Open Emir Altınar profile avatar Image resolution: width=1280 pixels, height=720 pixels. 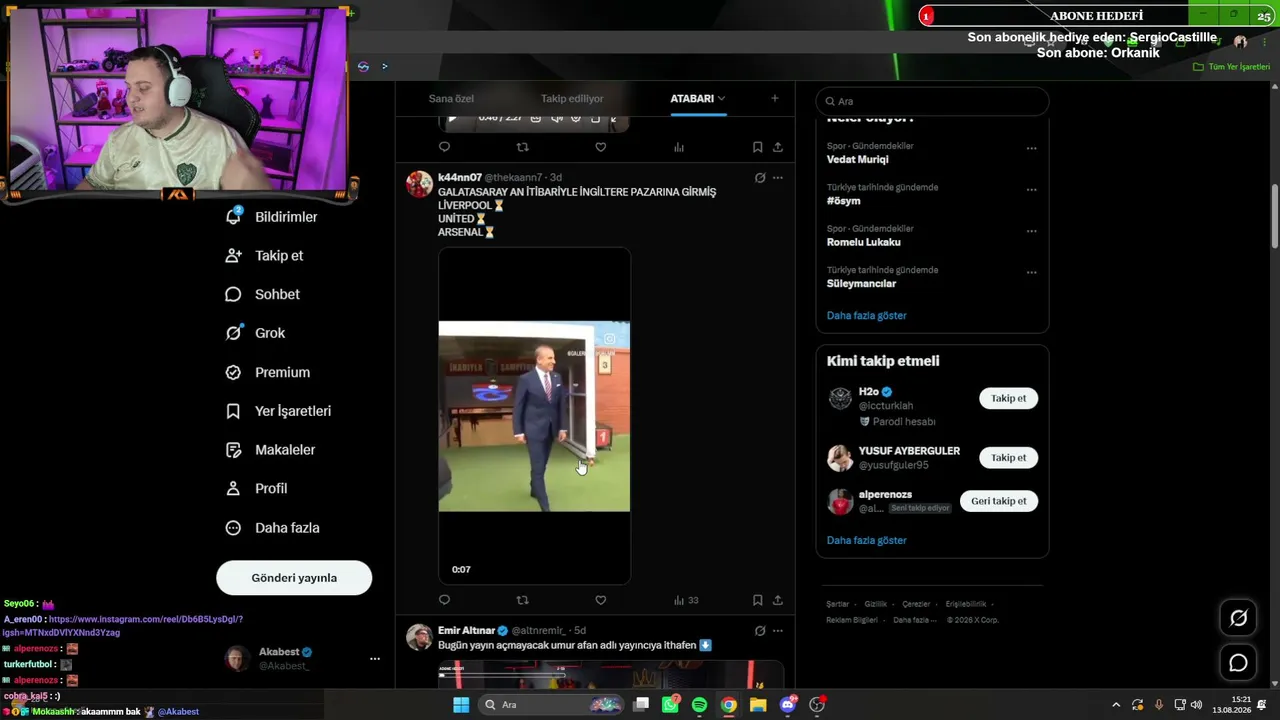point(420,637)
